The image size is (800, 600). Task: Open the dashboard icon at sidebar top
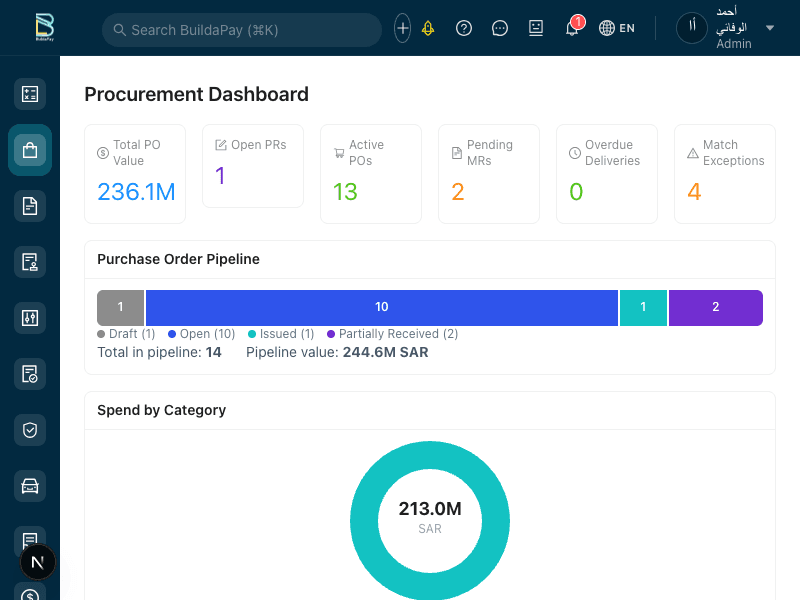[29, 94]
